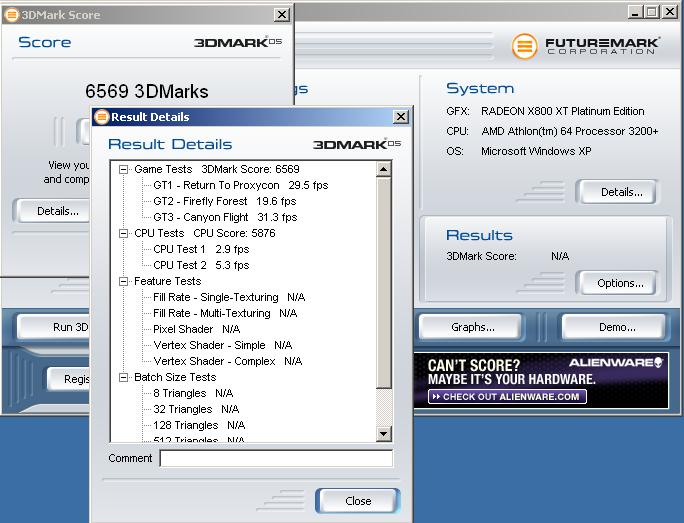Open the Graphs button
The image size is (684, 523).
(x=470, y=327)
